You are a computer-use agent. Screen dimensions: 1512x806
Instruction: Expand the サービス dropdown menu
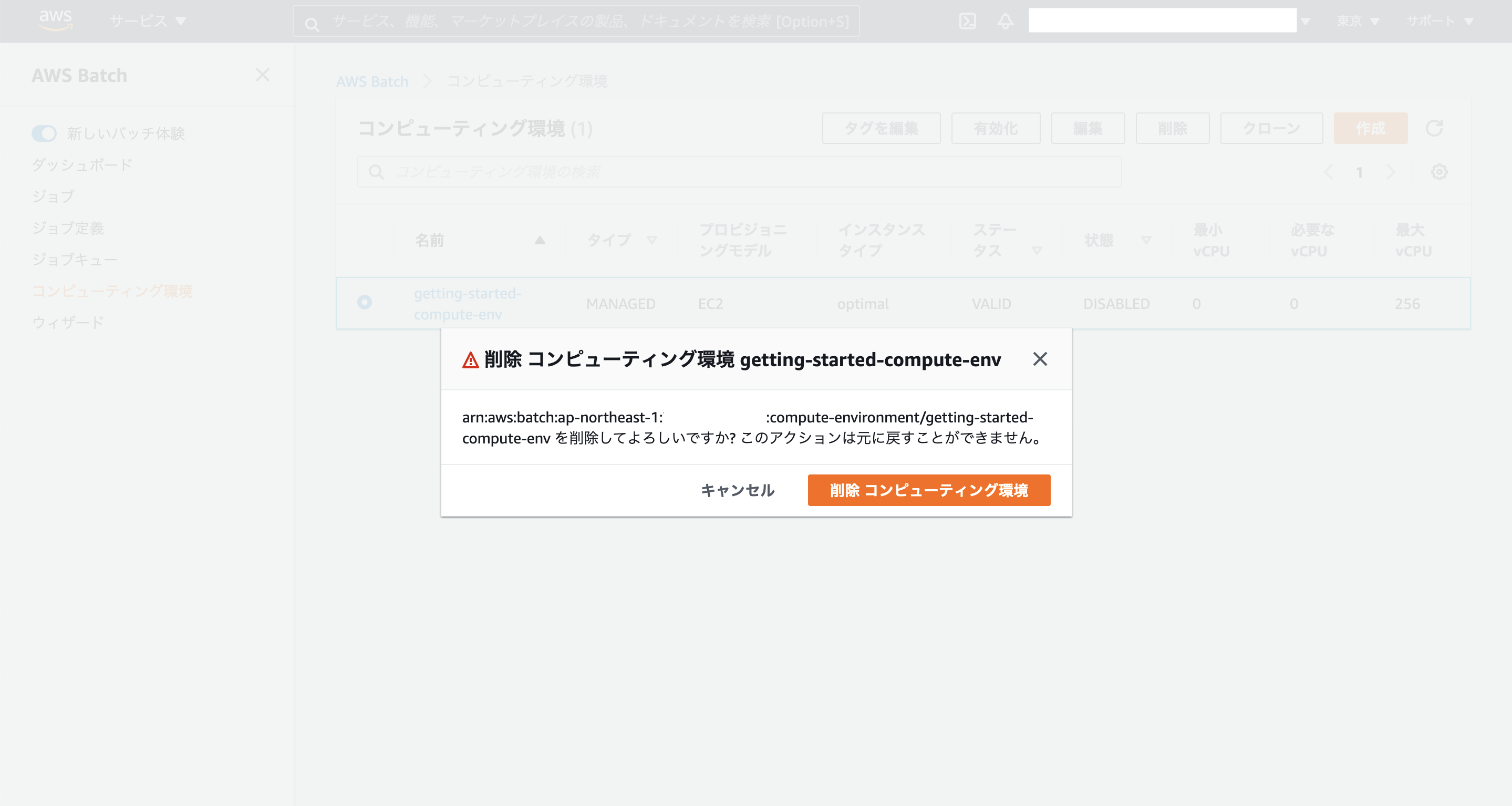click(x=147, y=21)
